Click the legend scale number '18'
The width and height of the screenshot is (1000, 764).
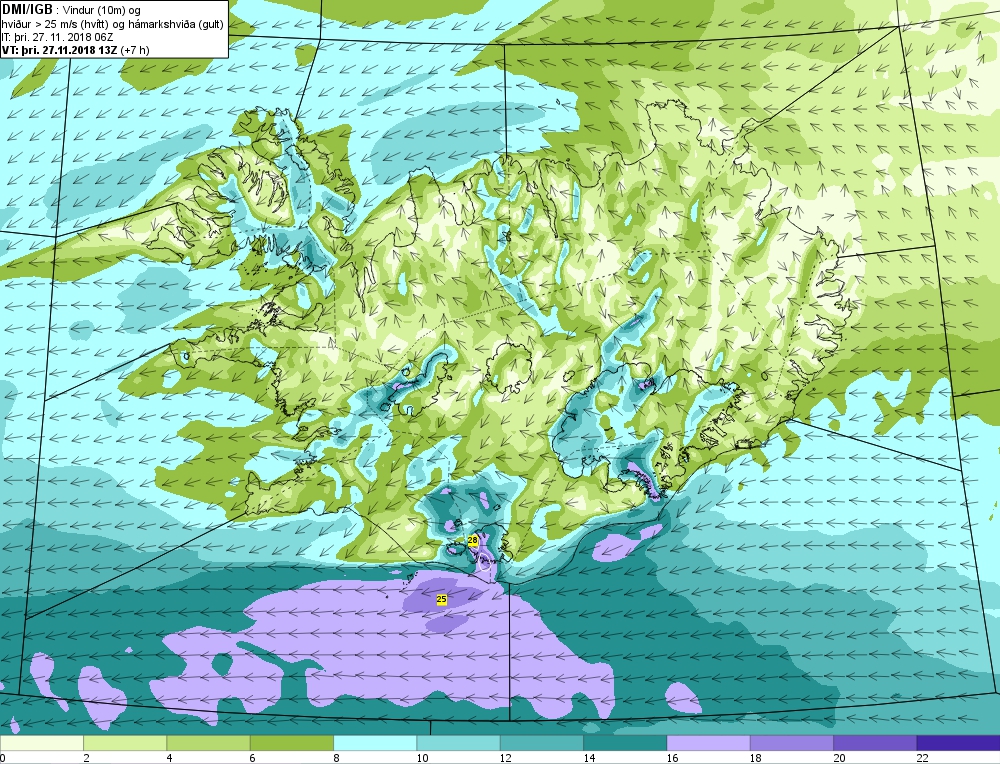pyautogui.click(x=755, y=758)
